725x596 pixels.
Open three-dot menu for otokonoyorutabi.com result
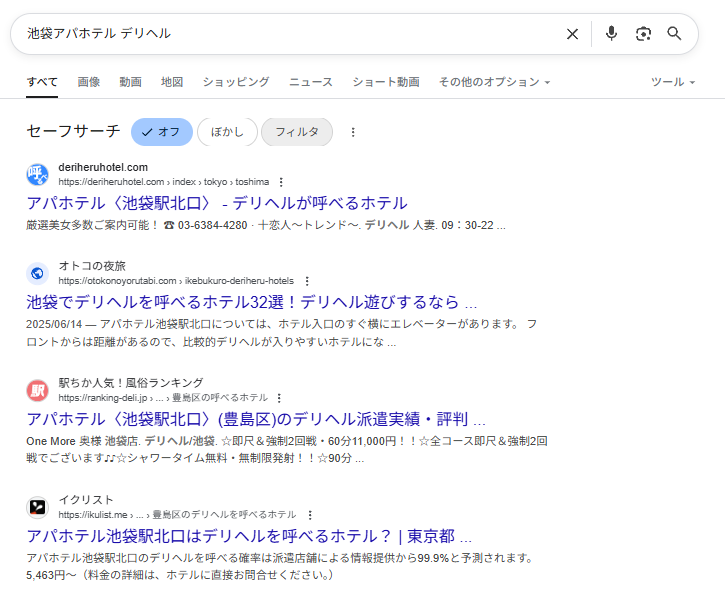pyautogui.click(x=306, y=281)
